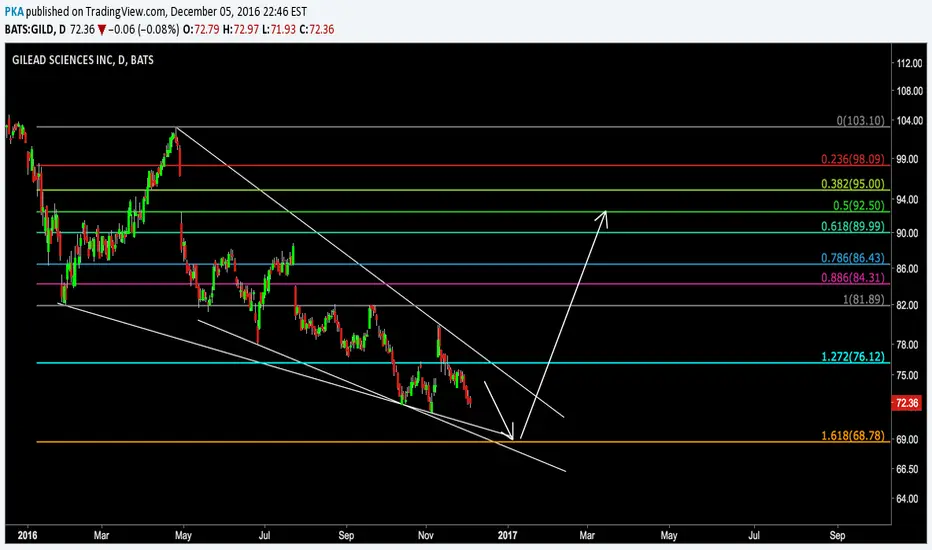Click the 0.618(89.99) Fibonacci label
The image size is (932, 550).
click(852, 226)
